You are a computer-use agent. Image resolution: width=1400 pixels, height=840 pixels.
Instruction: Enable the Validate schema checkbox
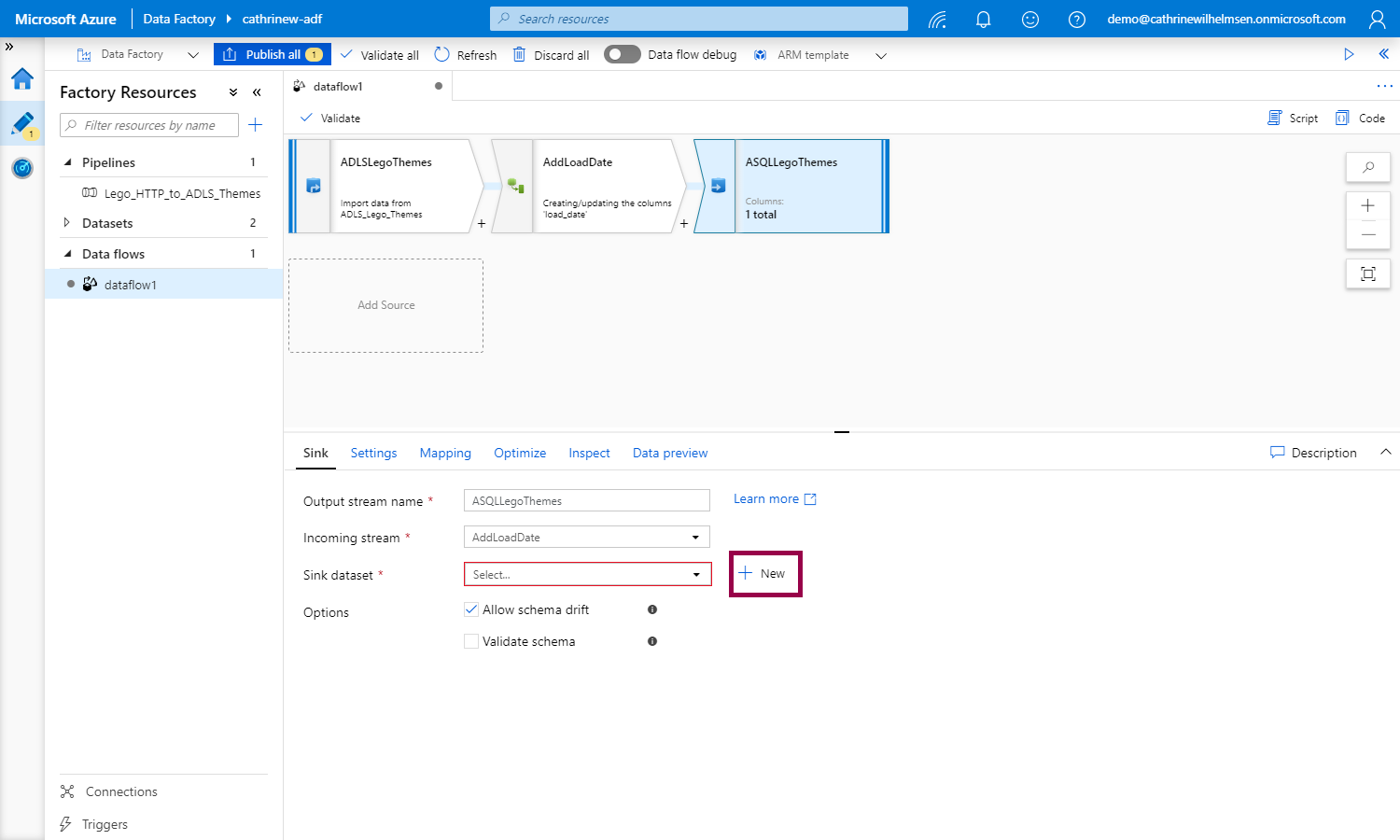471,641
